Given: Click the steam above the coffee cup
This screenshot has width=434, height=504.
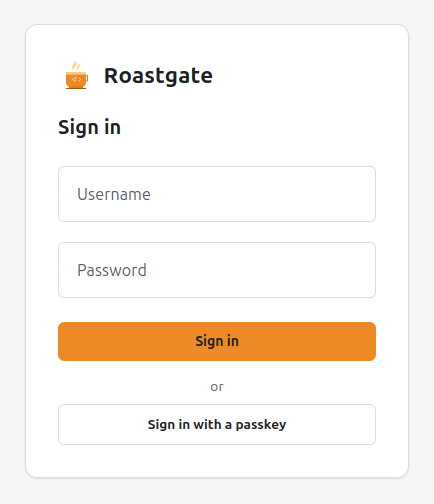Looking at the screenshot, I should [76, 65].
